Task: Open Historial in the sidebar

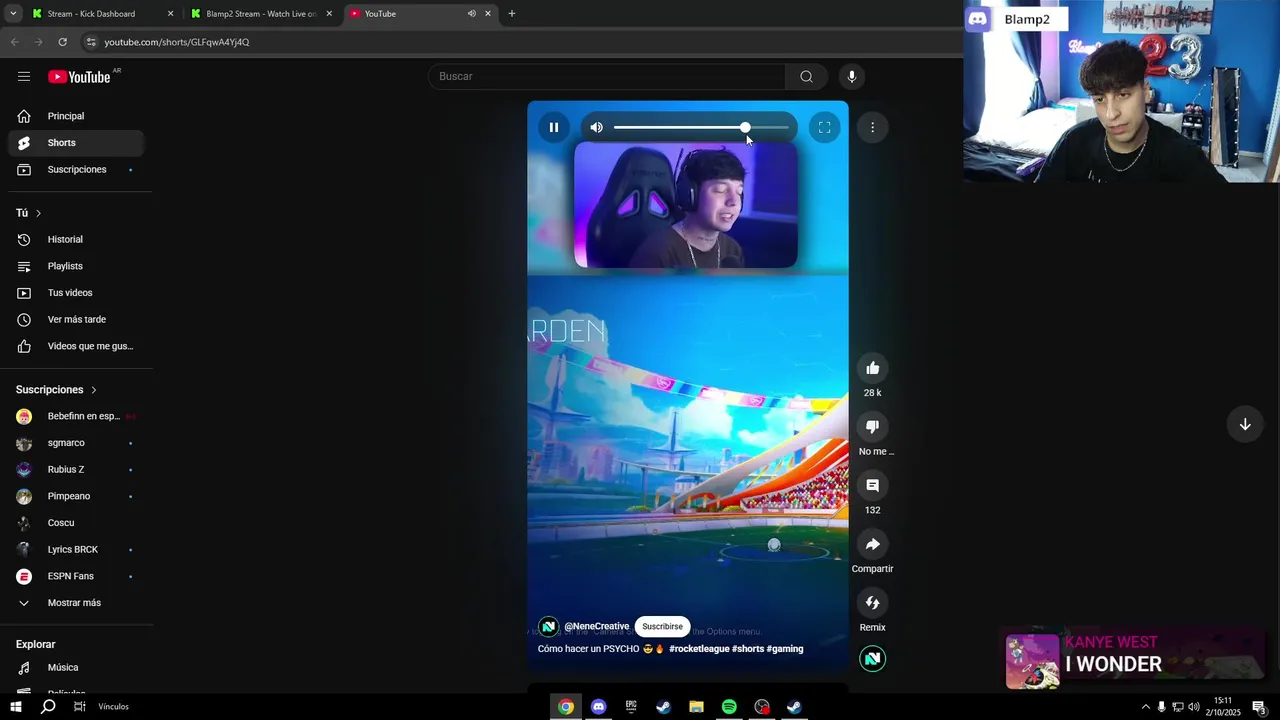Action: pos(76,240)
